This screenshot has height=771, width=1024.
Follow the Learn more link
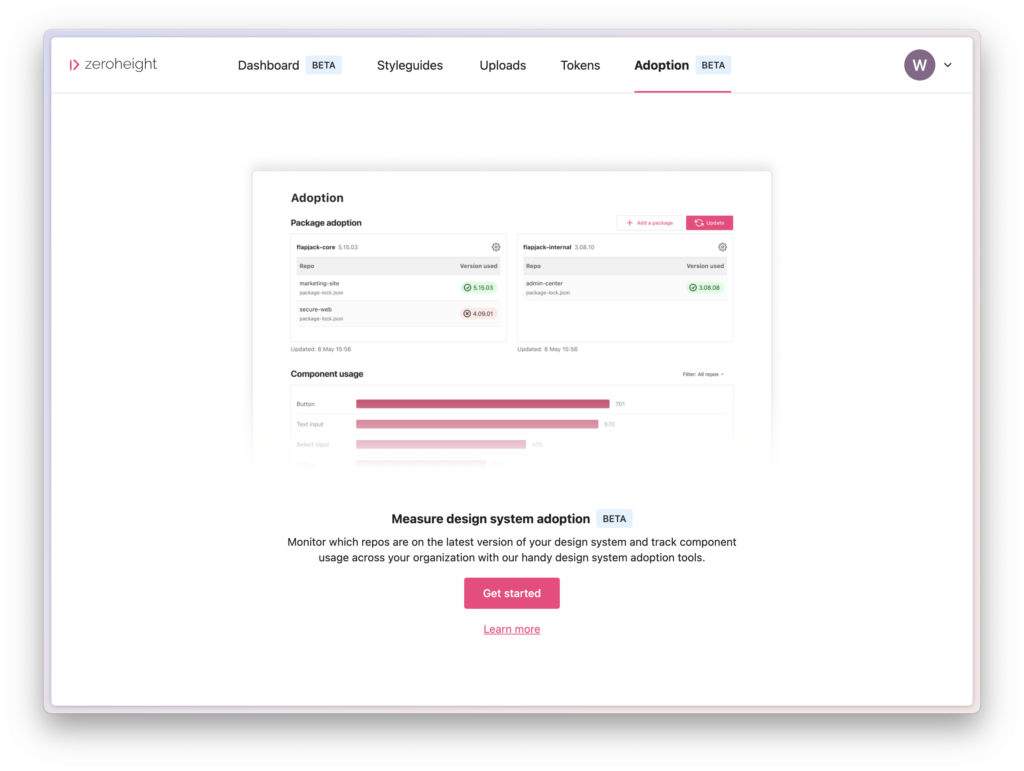[x=511, y=629]
